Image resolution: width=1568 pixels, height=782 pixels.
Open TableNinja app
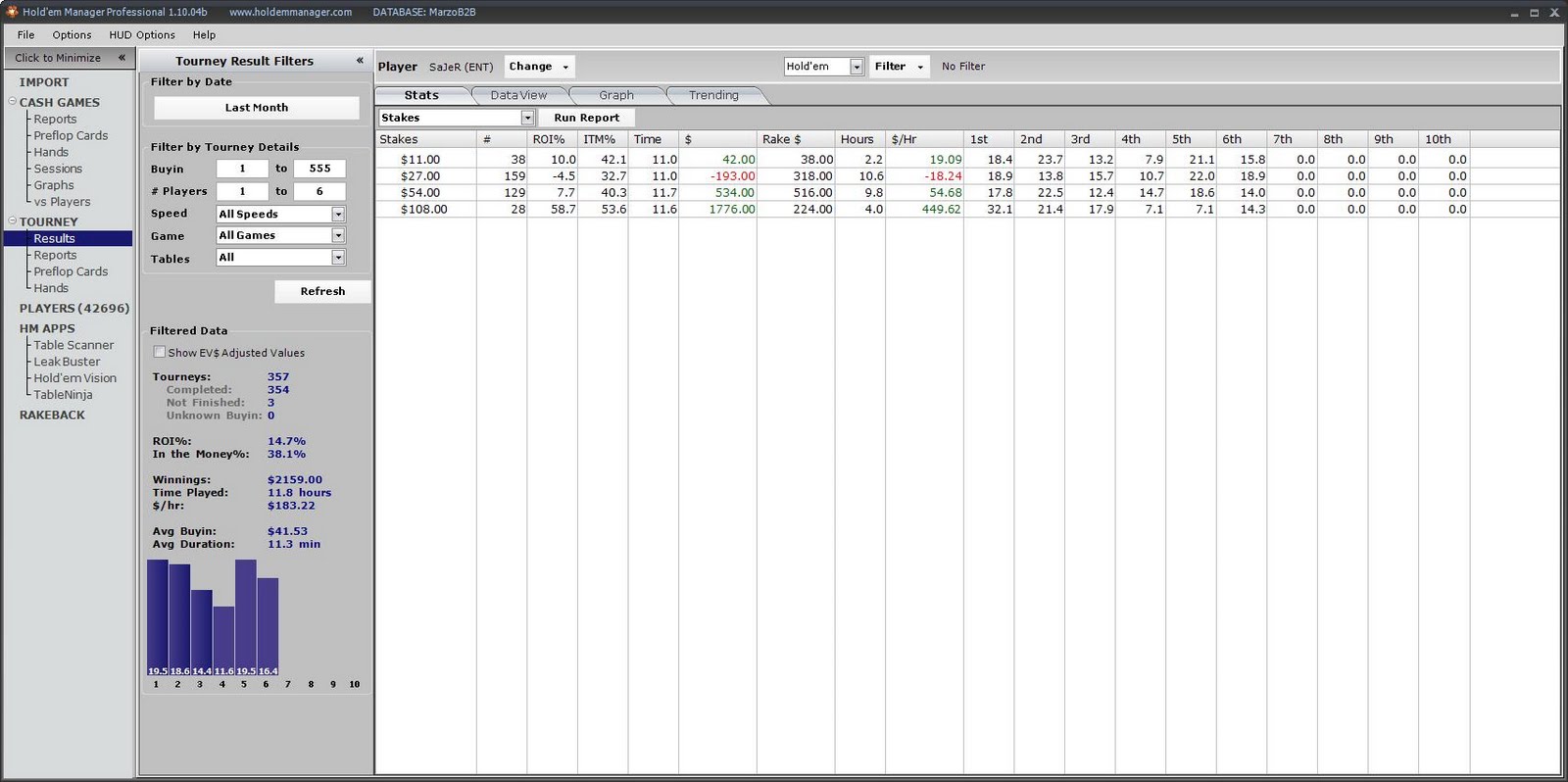(63, 395)
